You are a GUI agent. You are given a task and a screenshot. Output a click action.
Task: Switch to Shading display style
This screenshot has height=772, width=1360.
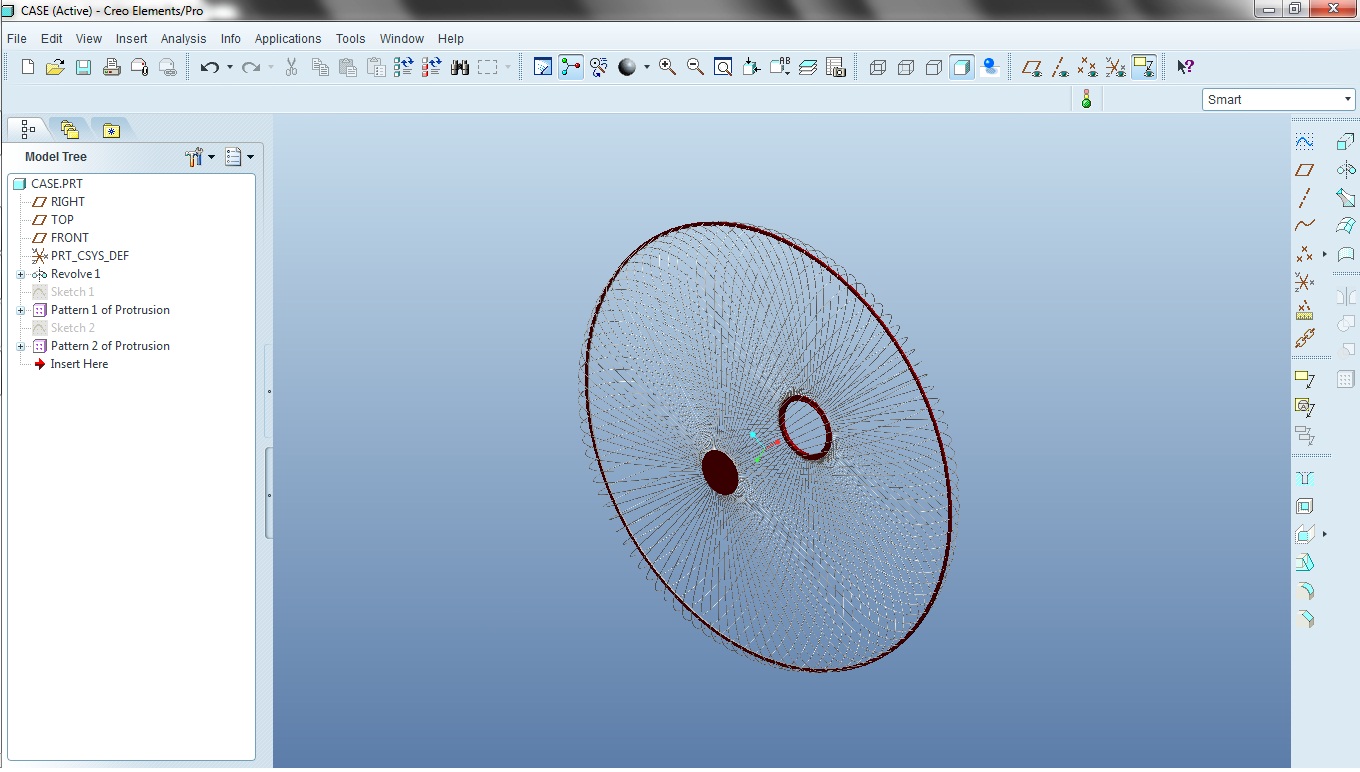pyautogui.click(x=962, y=67)
